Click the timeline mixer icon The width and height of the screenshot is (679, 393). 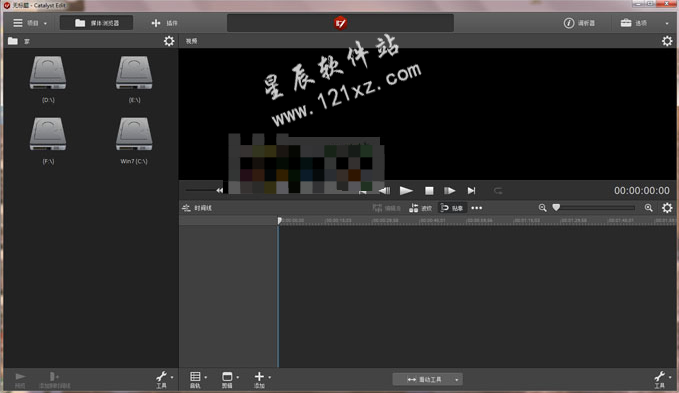pyautogui.click(x=186, y=208)
